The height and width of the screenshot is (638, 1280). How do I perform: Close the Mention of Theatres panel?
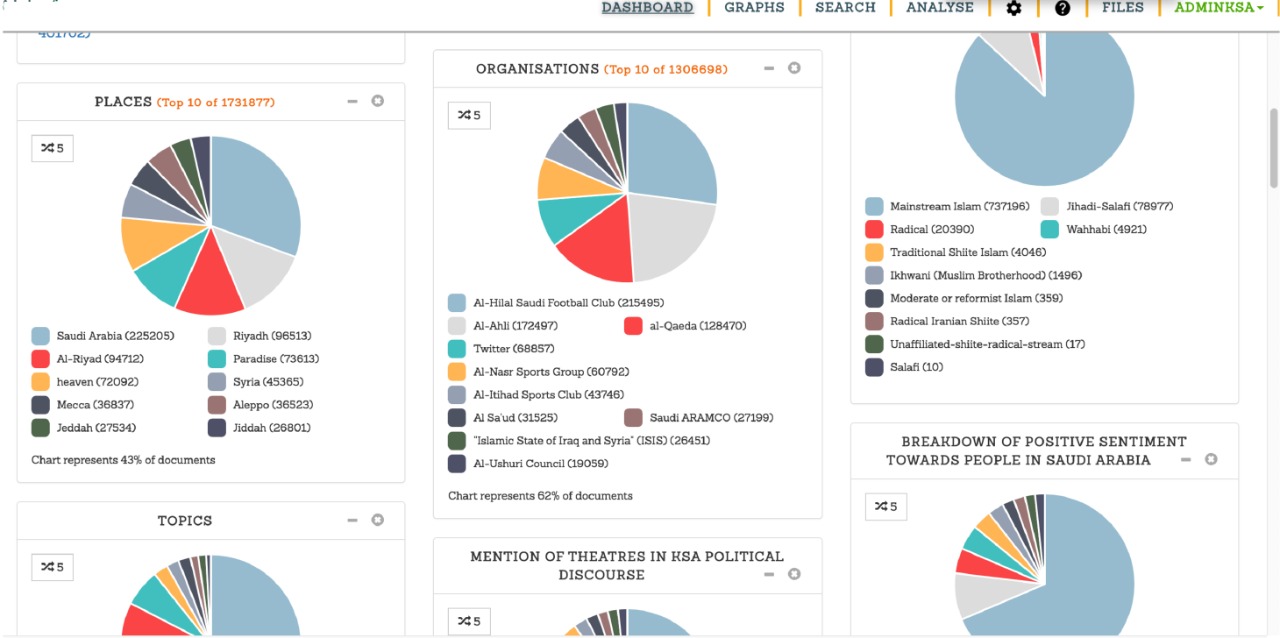[794, 574]
